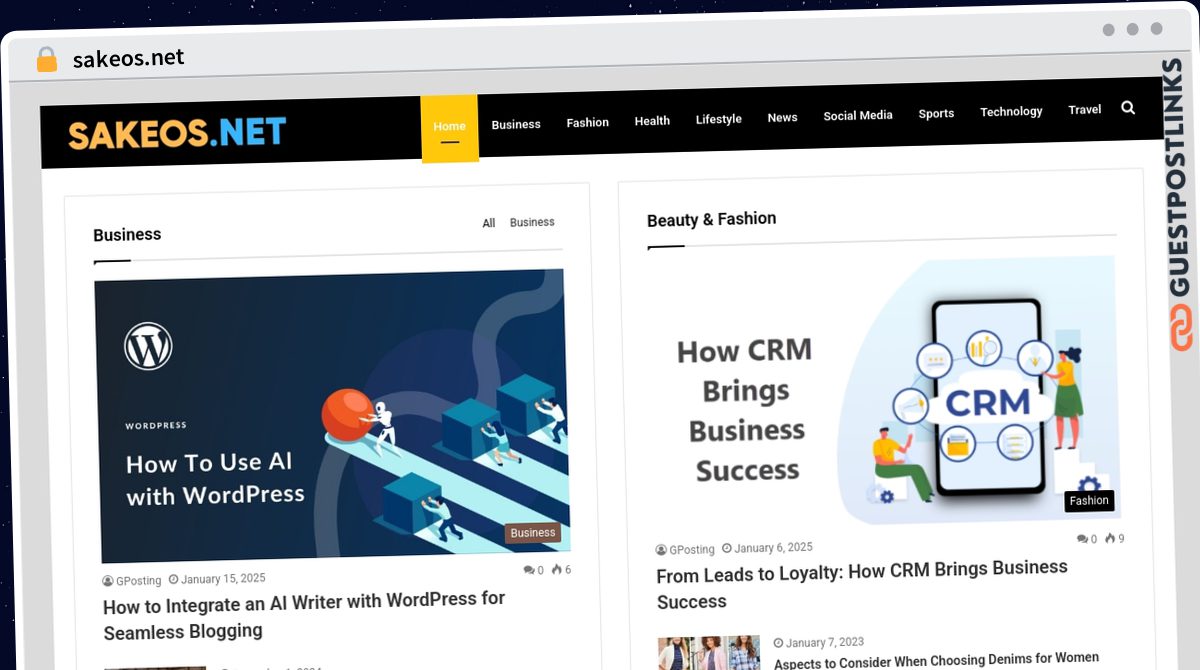Click author avatar icon next to January 15 post
The width and height of the screenshot is (1200, 670).
coord(108,581)
